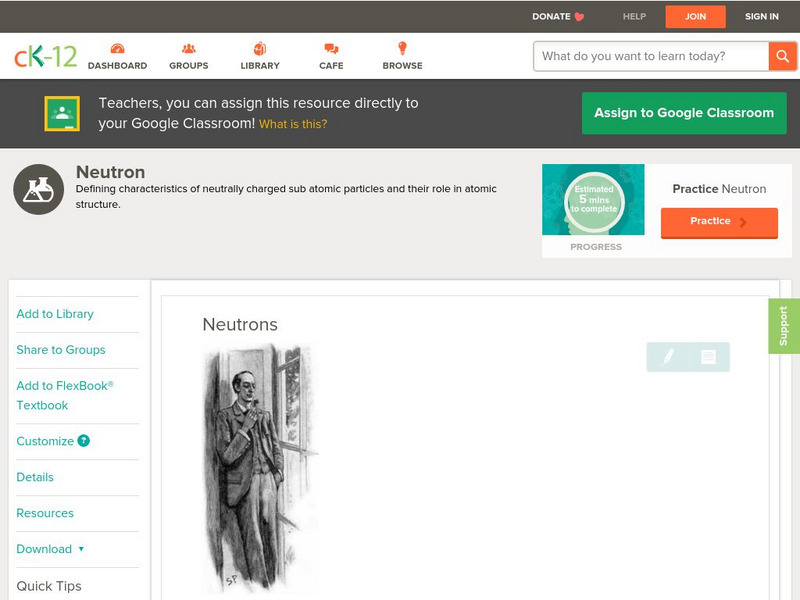This screenshot has width=800, height=600.
Task: Click the Download link
Action: (44, 549)
